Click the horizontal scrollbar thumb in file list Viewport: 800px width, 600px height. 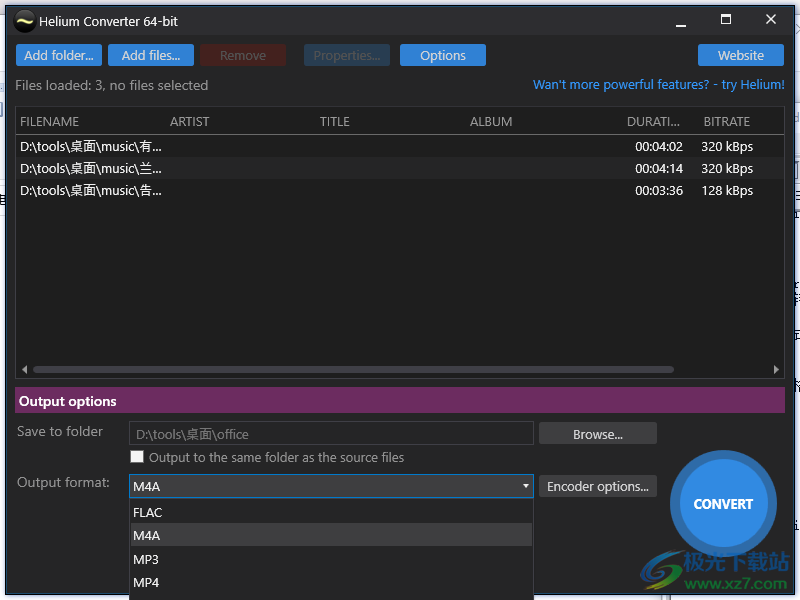[353, 369]
